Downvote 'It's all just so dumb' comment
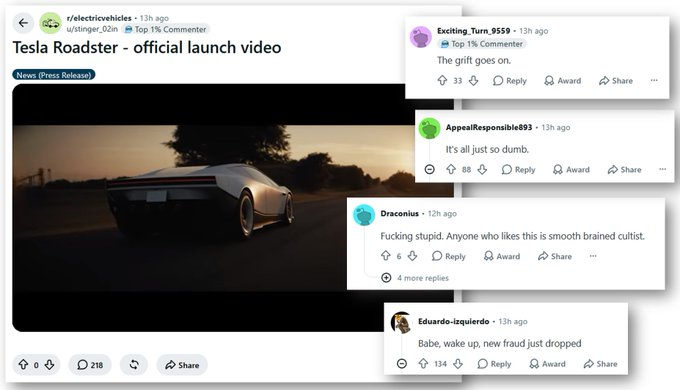The height and width of the screenshot is (390, 680). click(482, 169)
